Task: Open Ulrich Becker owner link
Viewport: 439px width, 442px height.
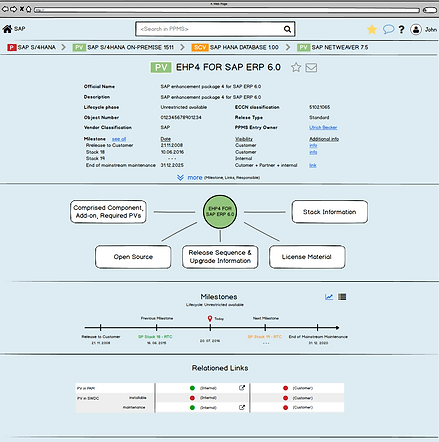Action: pos(323,127)
